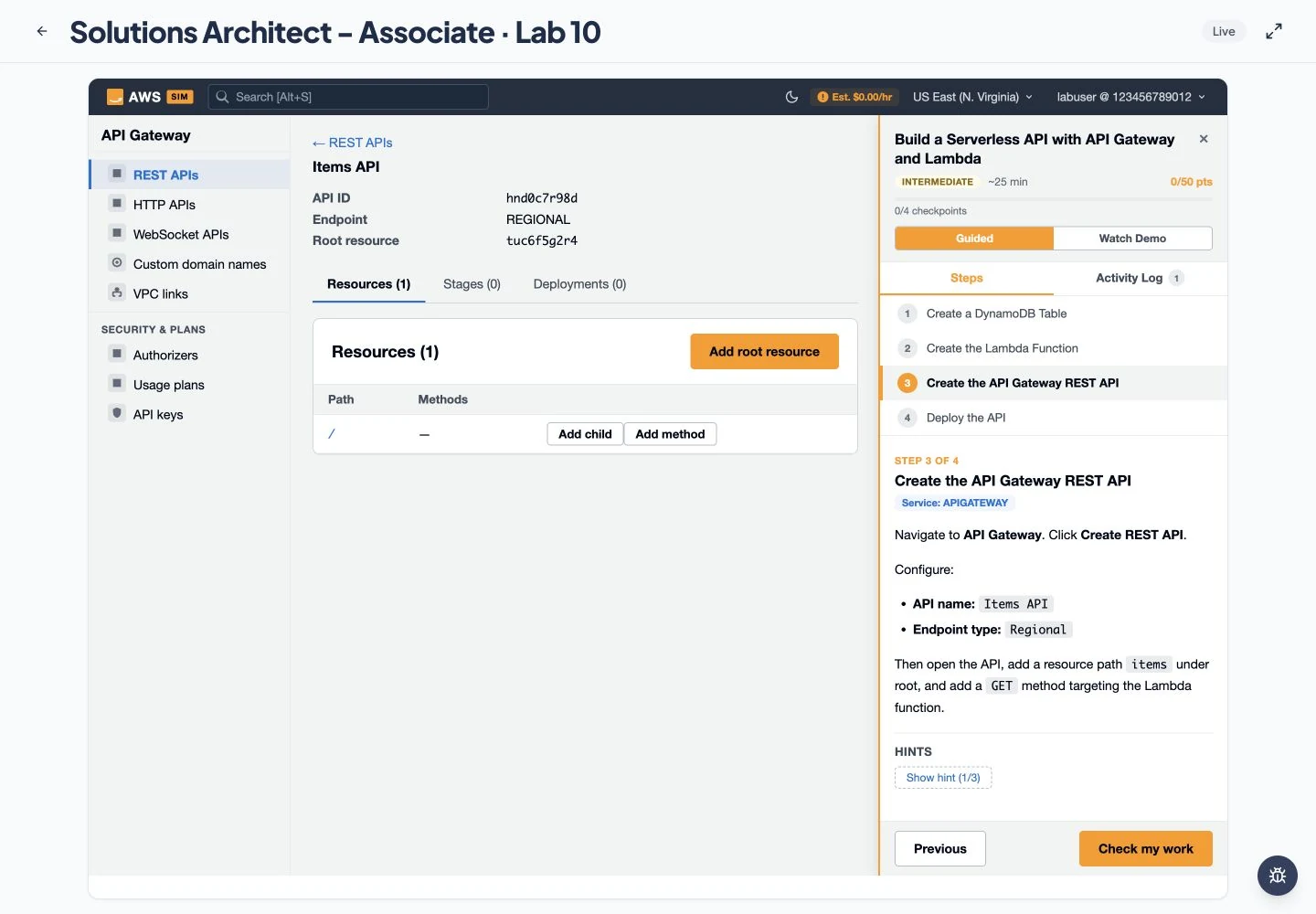1316x914 pixels.
Task: Click Add method for root path
Action: (x=670, y=434)
